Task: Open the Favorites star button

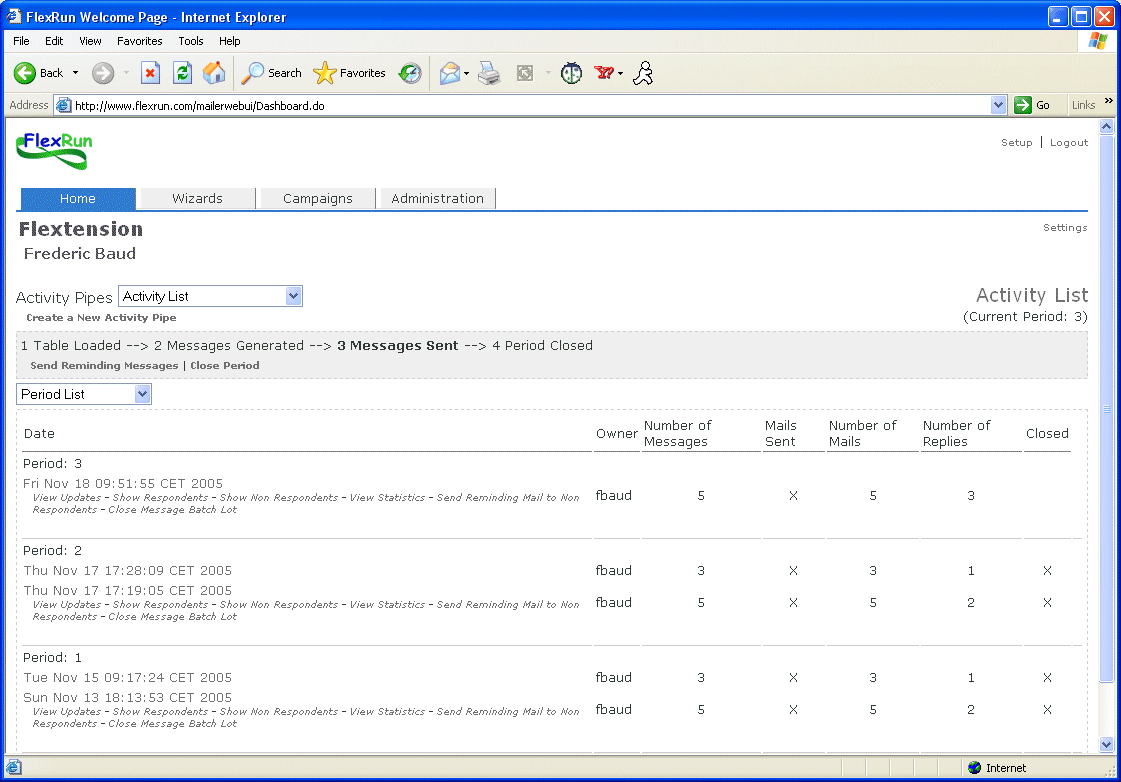Action: (350, 73)
